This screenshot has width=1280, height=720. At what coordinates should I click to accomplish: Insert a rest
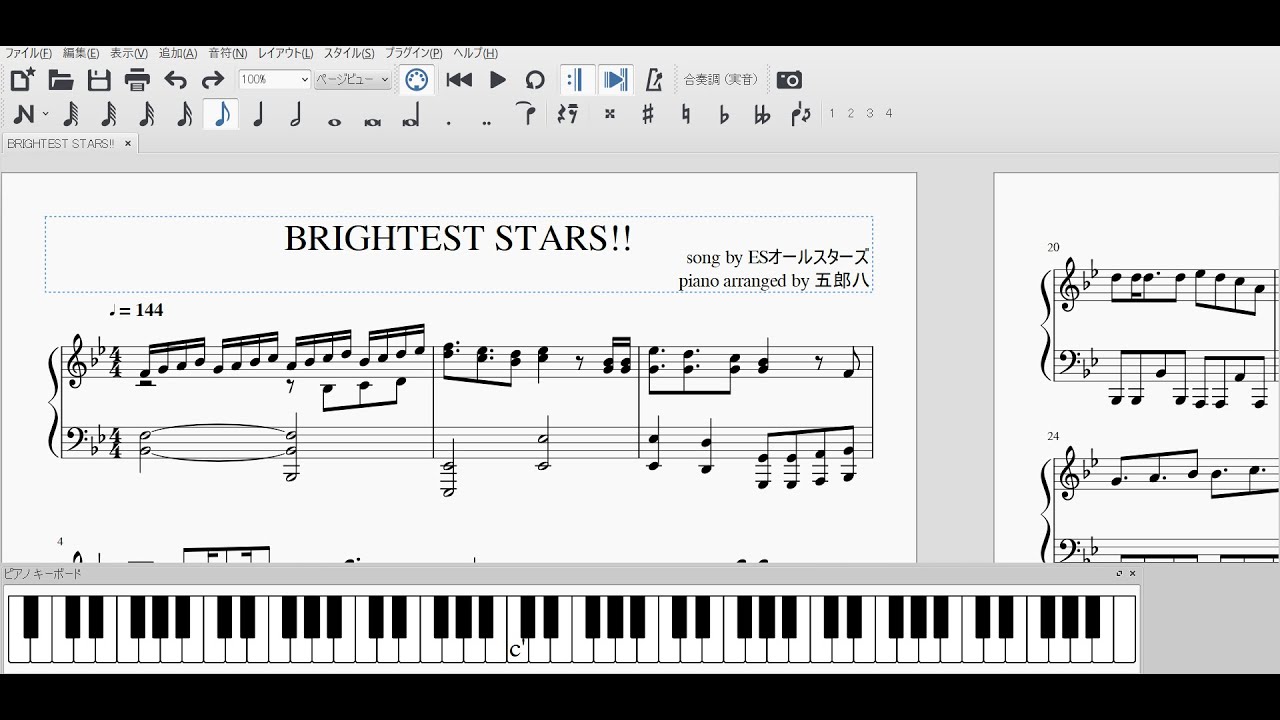568,114
